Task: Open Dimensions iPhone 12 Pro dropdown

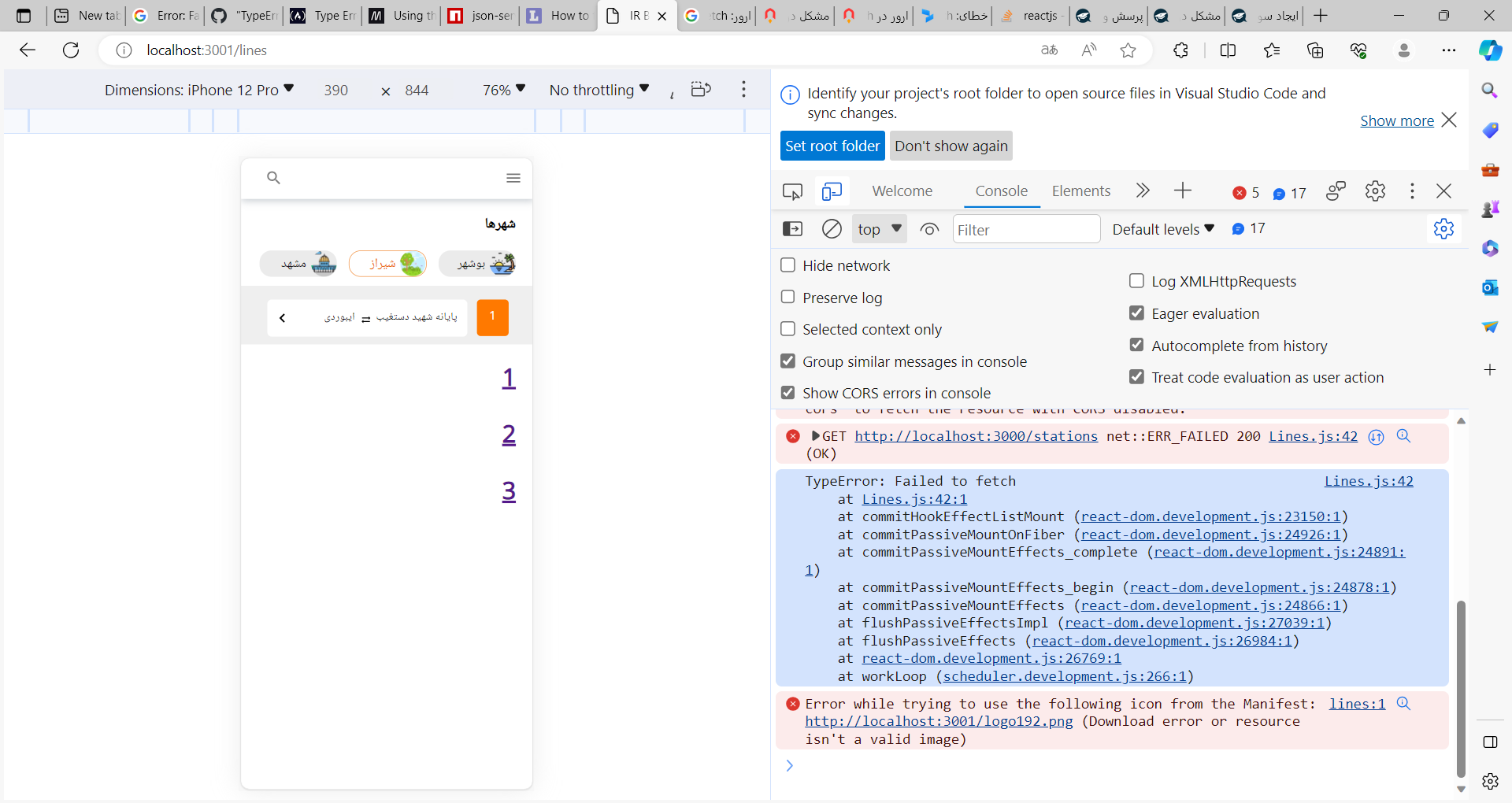Action: [x=199, y=90]
